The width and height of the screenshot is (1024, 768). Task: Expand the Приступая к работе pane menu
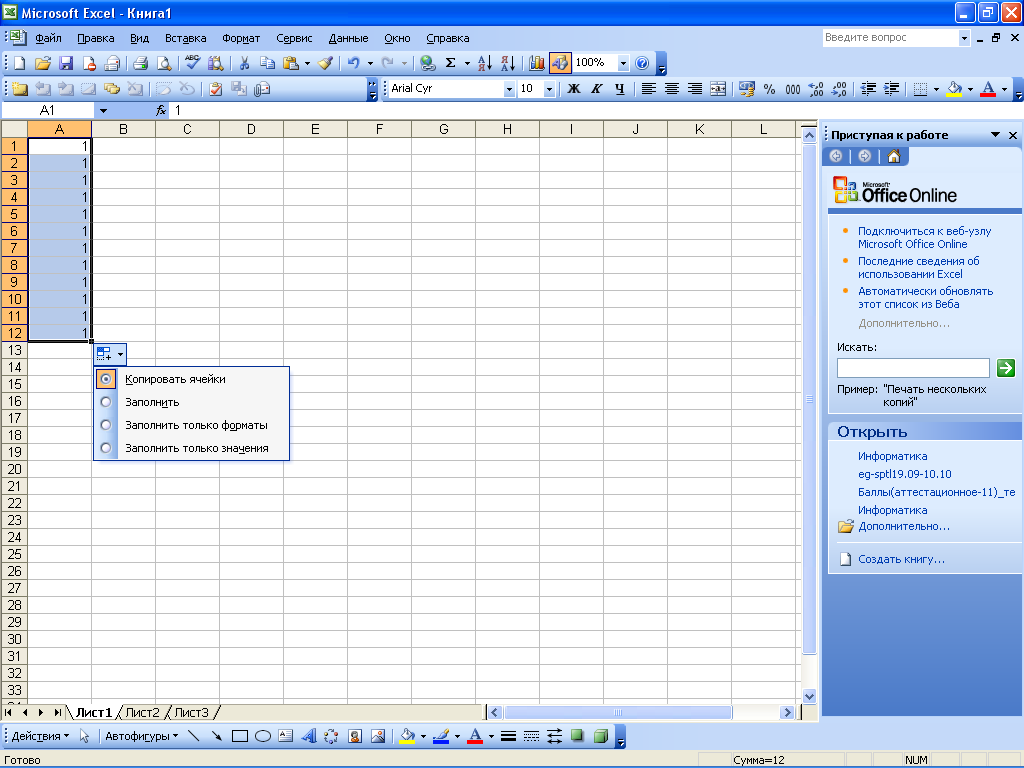click(x=995, y=135)
